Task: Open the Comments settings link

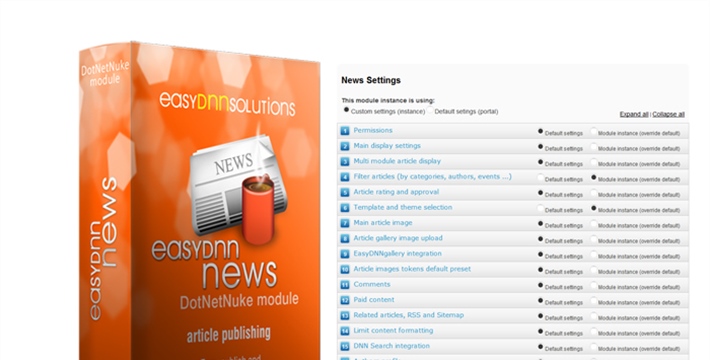Action: tap(372, 284)
